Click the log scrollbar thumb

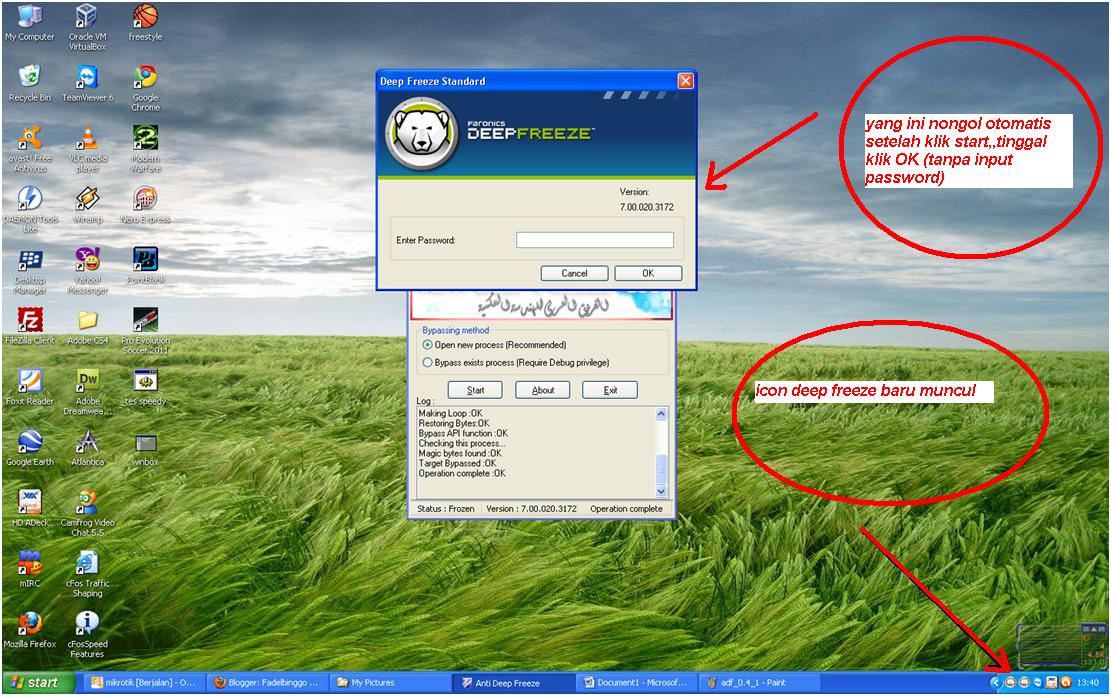tap(661, 468)
